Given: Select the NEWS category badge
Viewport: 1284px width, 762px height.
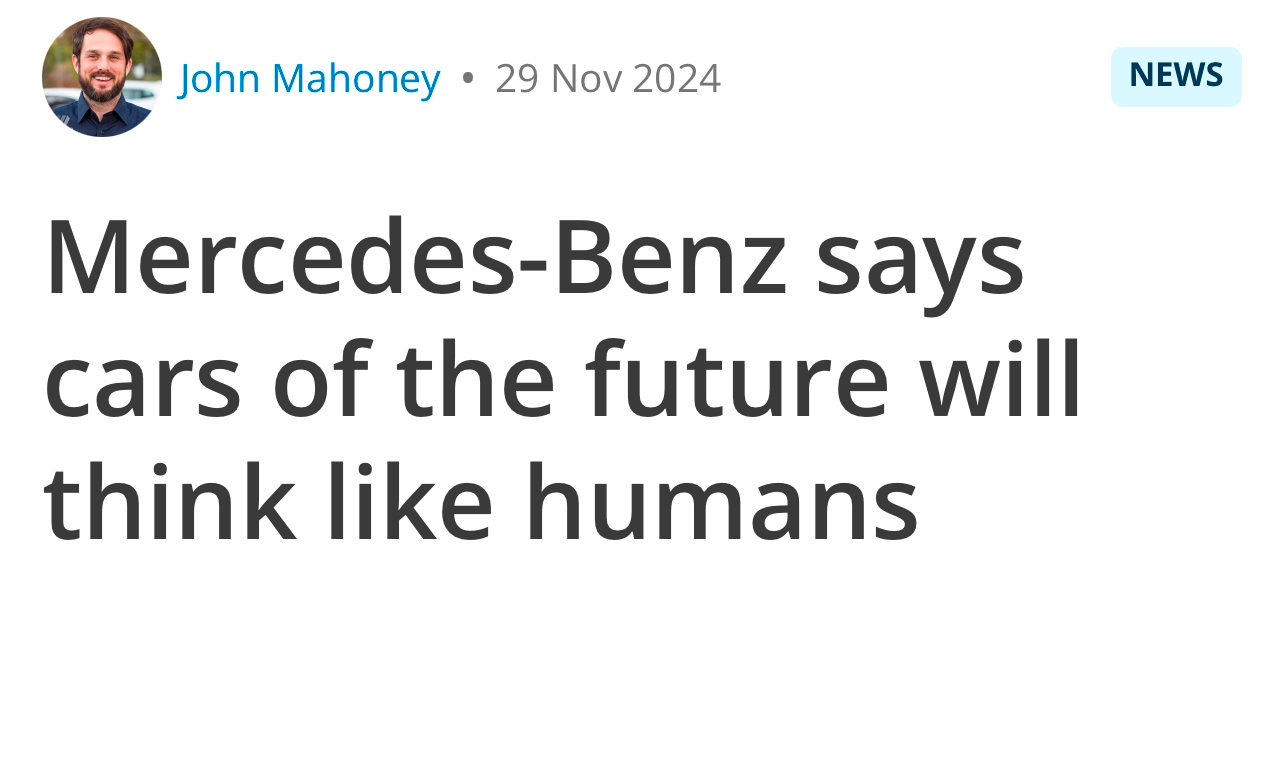Looking at the screenshot, I should click(1176, 76).
